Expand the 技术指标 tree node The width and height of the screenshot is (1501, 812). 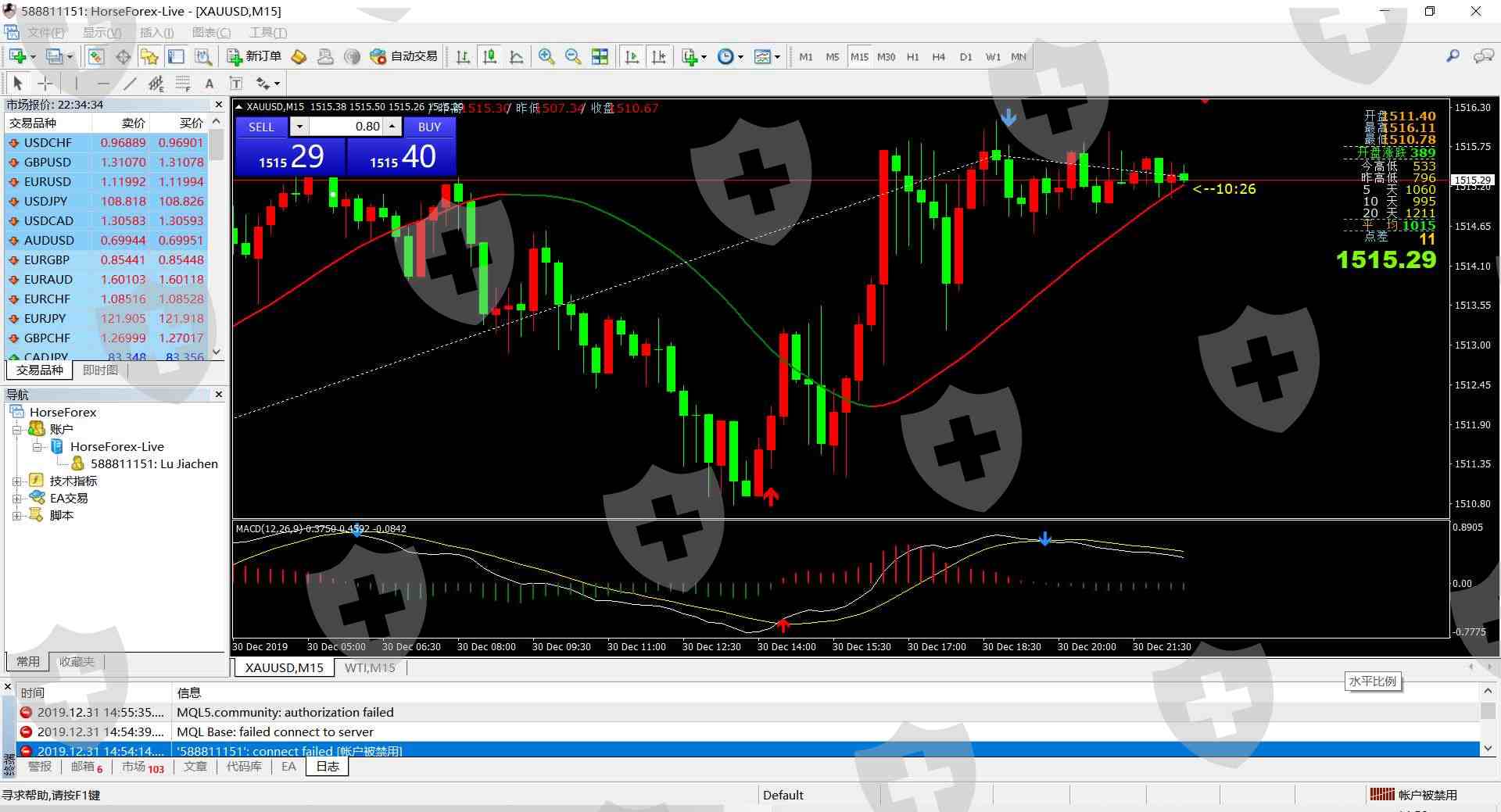point(16,481)
